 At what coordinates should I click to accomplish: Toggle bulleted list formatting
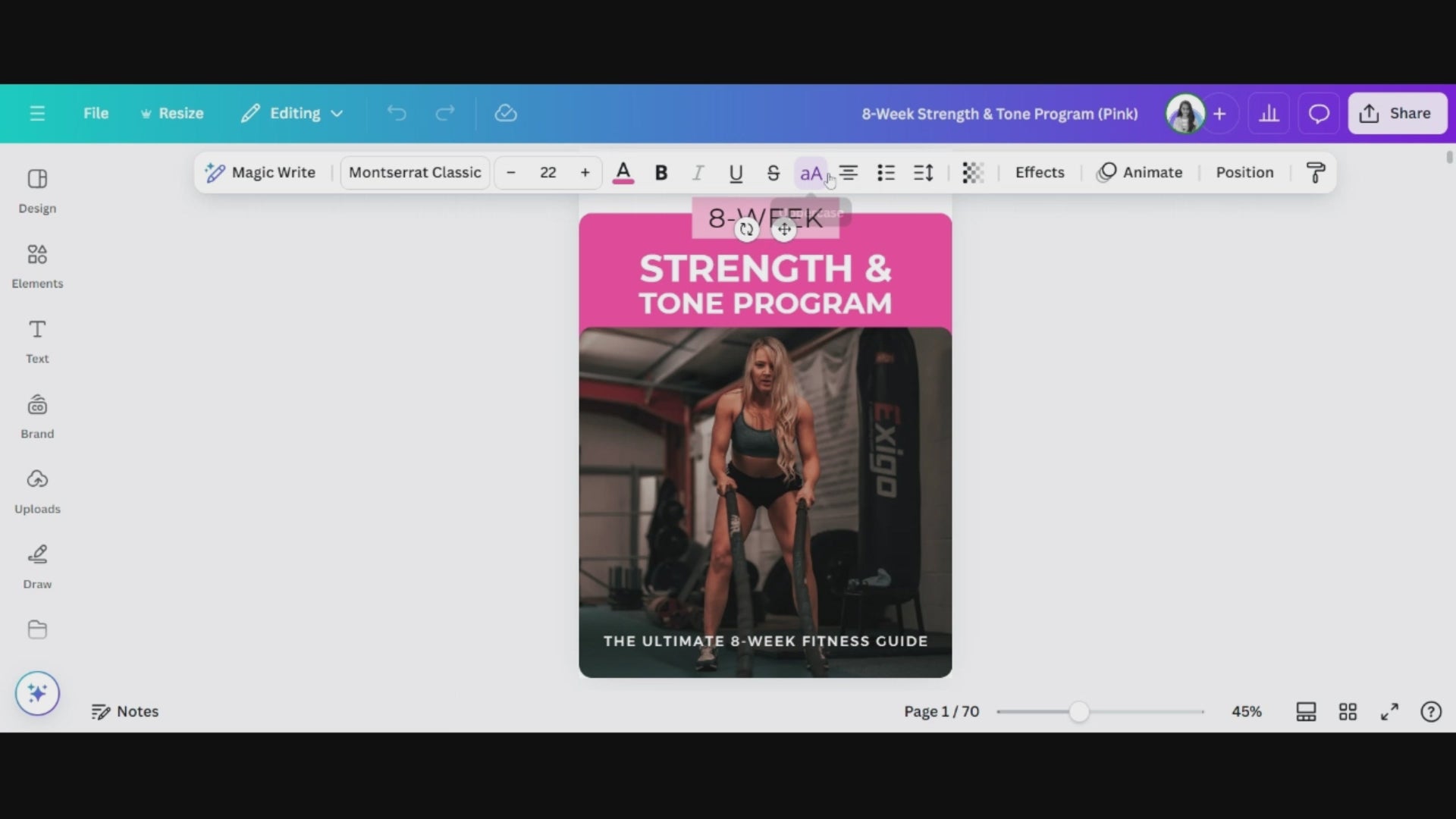coord(886,173)
